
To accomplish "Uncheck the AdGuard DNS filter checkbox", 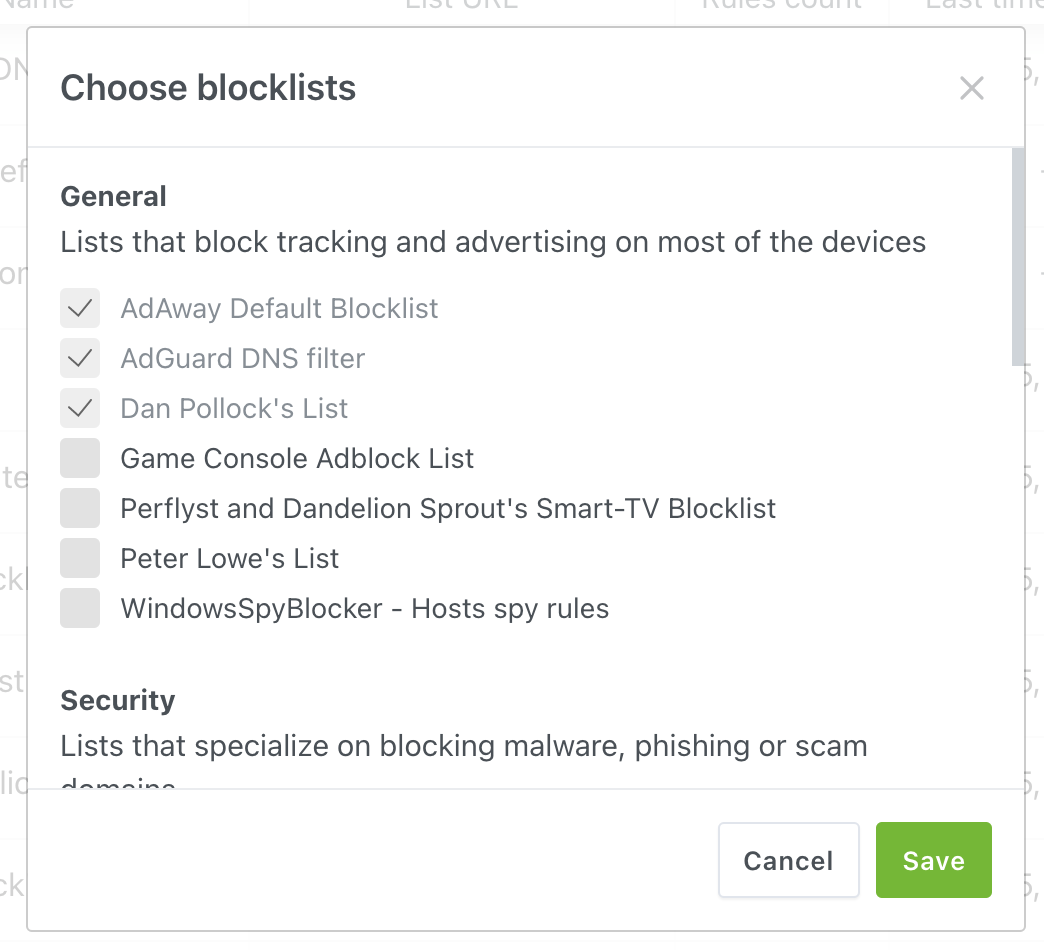I will (80, 358).
